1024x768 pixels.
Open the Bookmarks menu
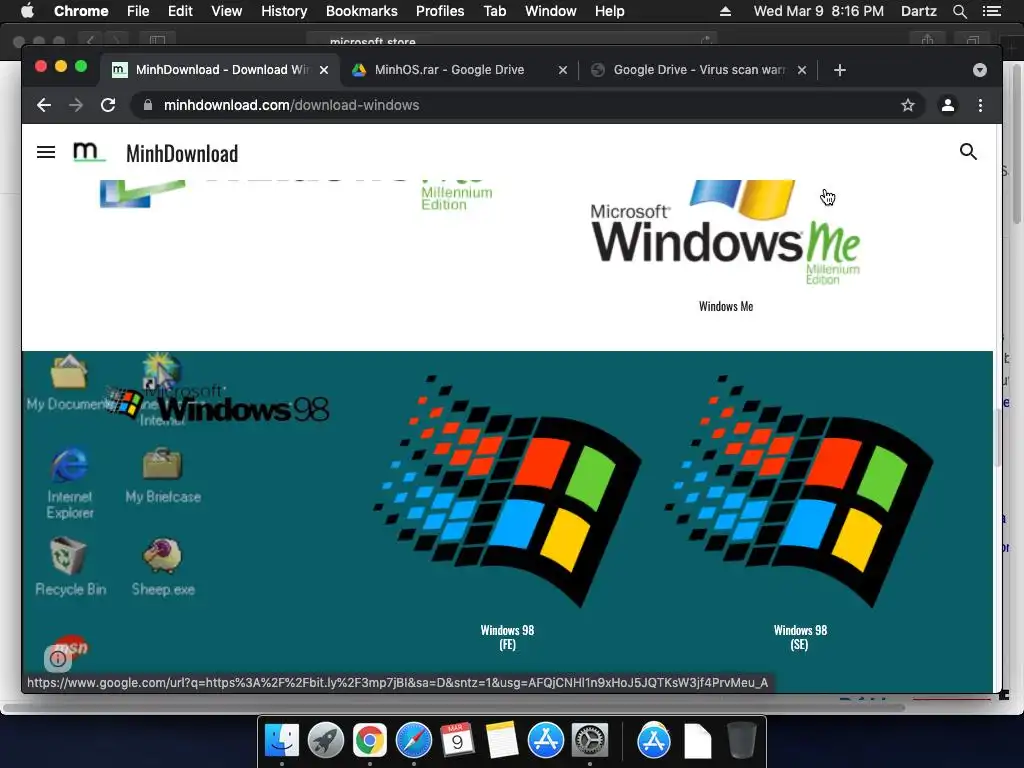coord(362,11)
